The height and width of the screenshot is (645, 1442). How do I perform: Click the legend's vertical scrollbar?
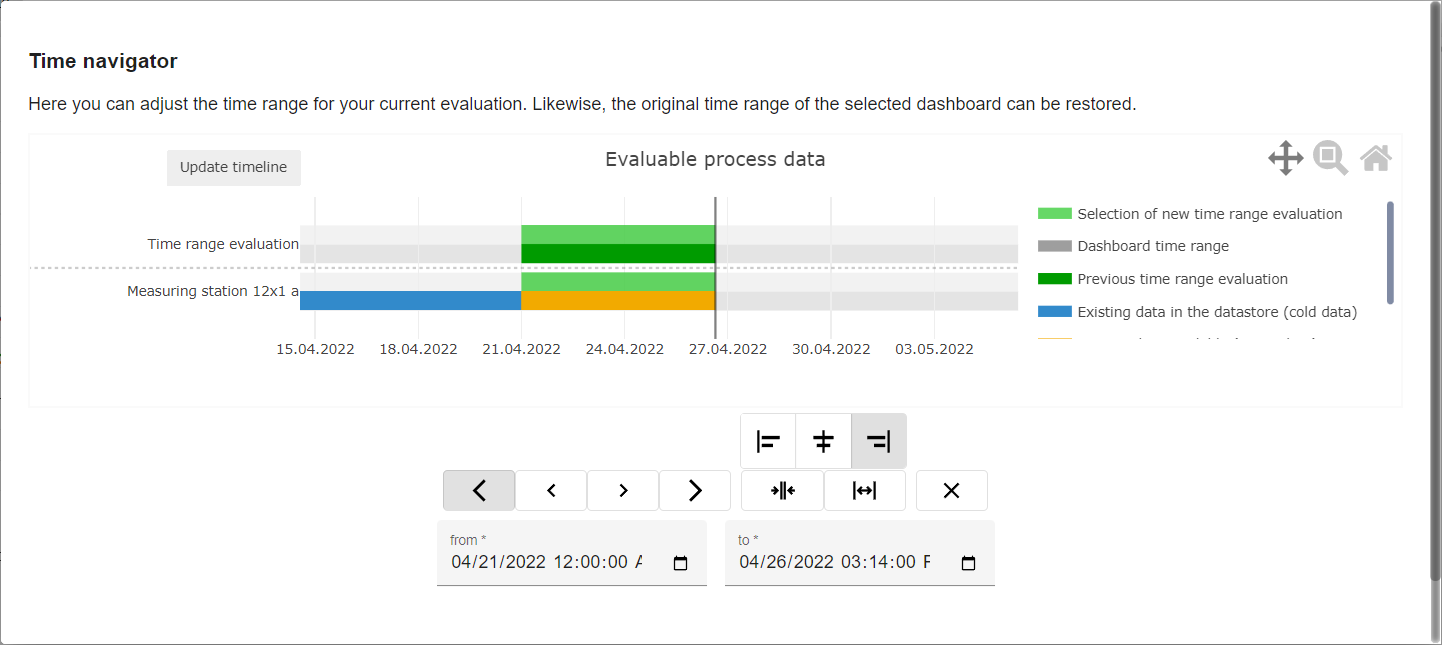point(1390,252)
